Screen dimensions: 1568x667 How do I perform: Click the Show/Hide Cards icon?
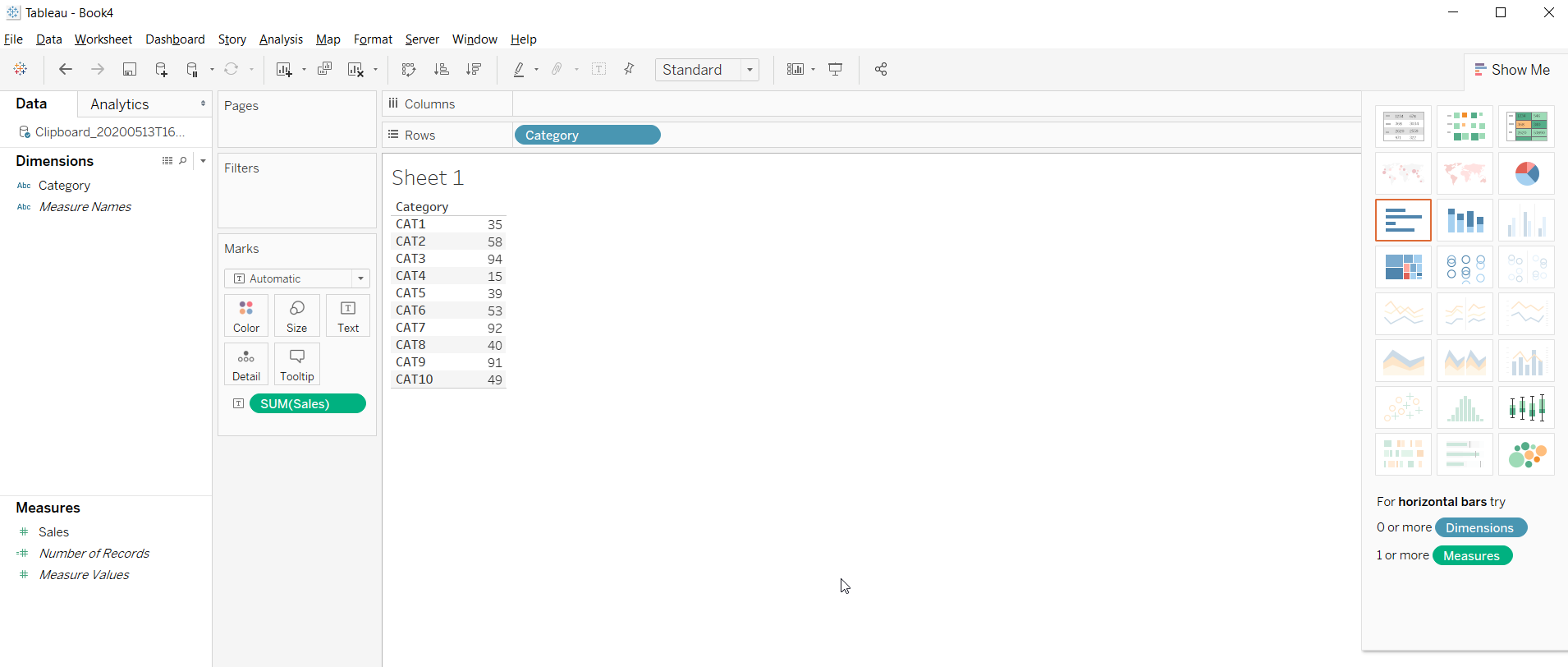[795, 70]
